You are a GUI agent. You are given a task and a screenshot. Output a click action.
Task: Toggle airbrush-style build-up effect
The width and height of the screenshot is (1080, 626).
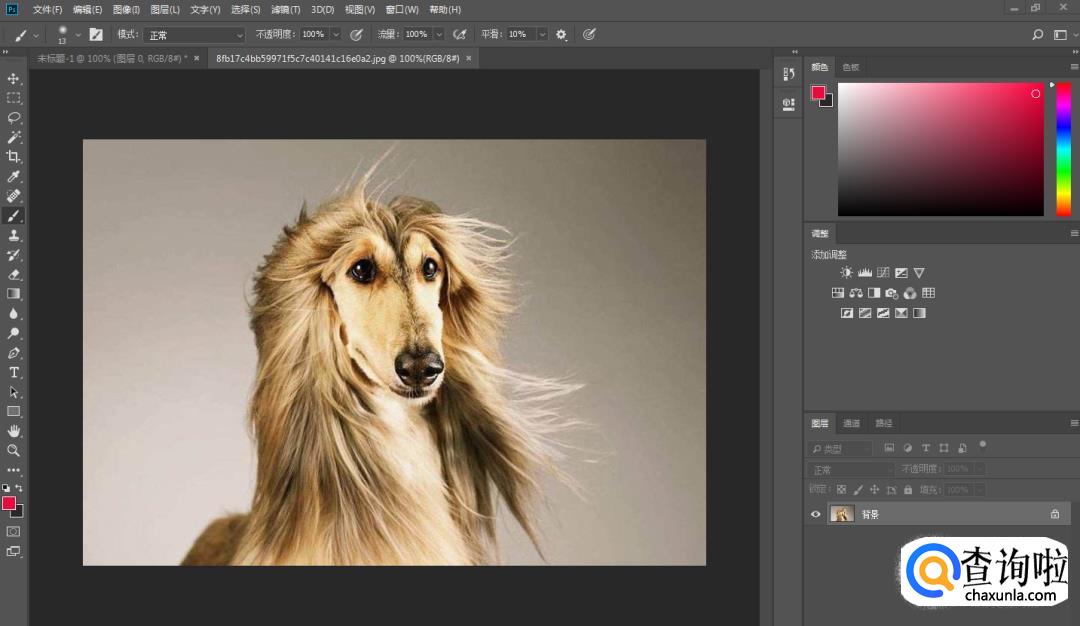[460, 34]
